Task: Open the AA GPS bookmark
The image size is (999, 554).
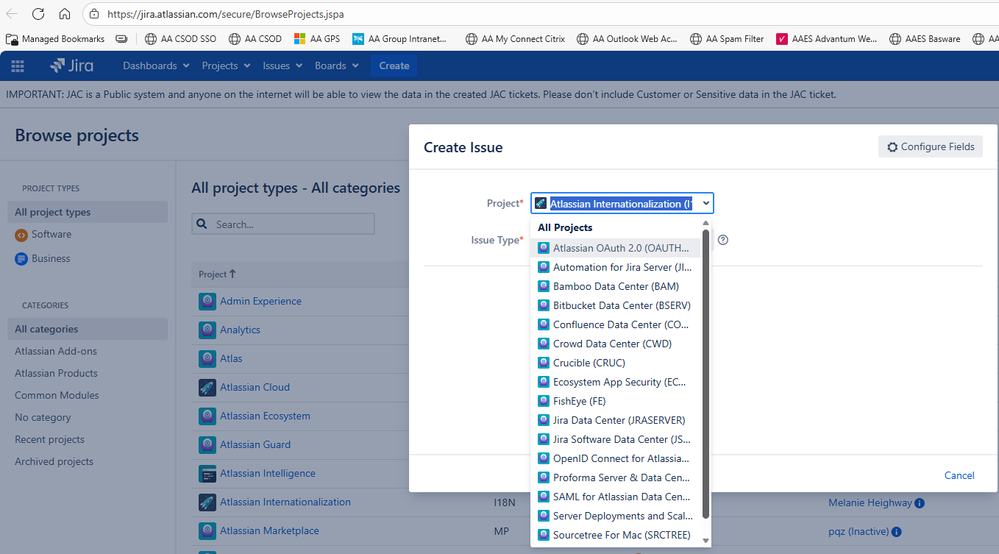Action: (x=317, y=39)
